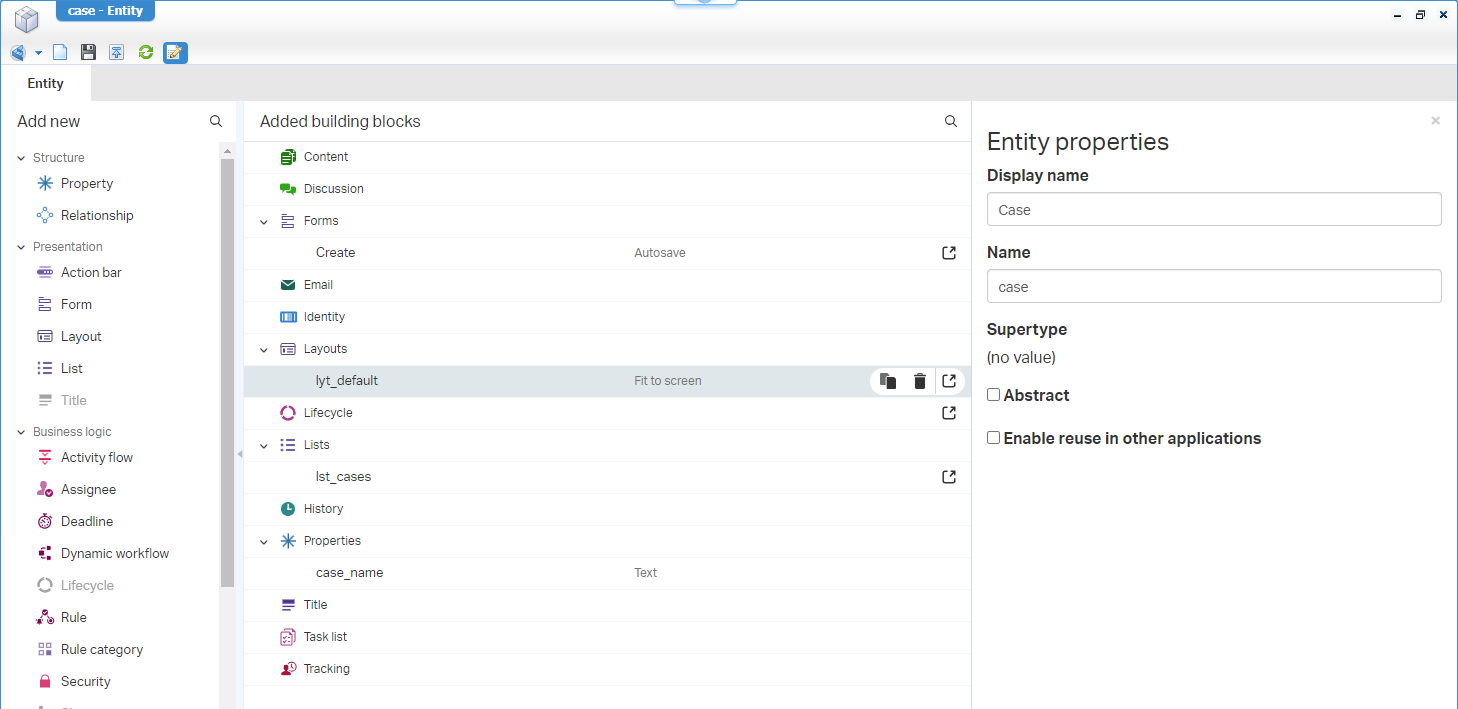Add a new Relationship building block

pyautogui.click(x=96, y=215)
